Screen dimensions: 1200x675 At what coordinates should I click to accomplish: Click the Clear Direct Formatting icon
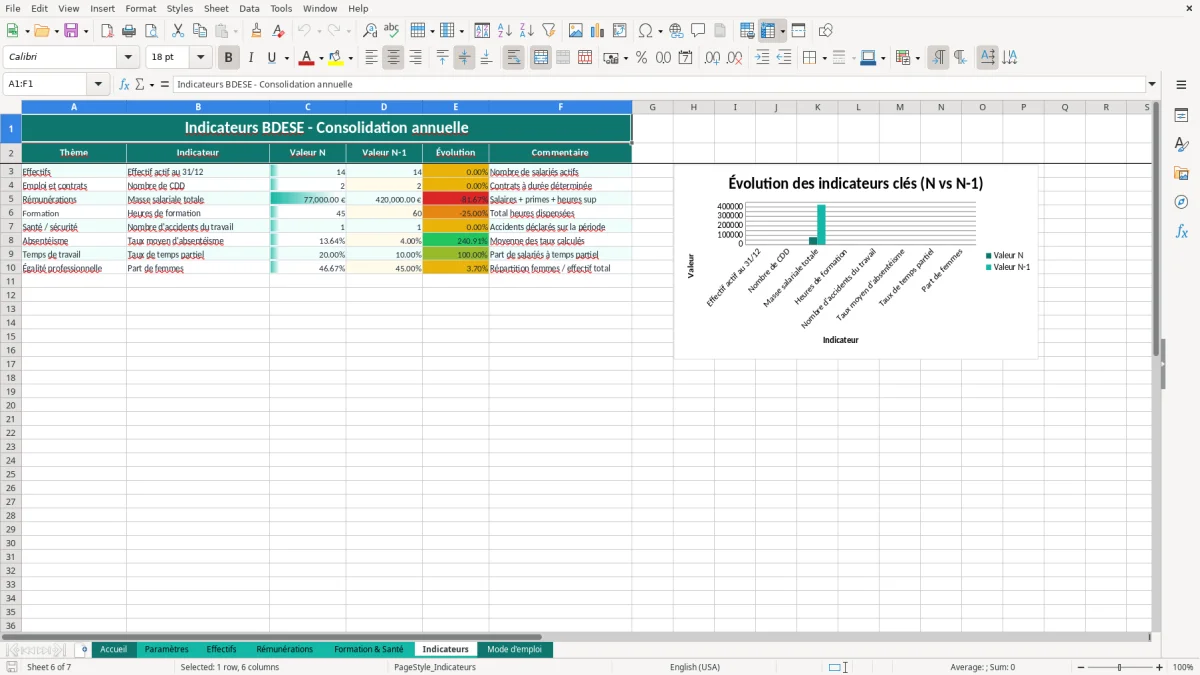(x=278, y=31)
